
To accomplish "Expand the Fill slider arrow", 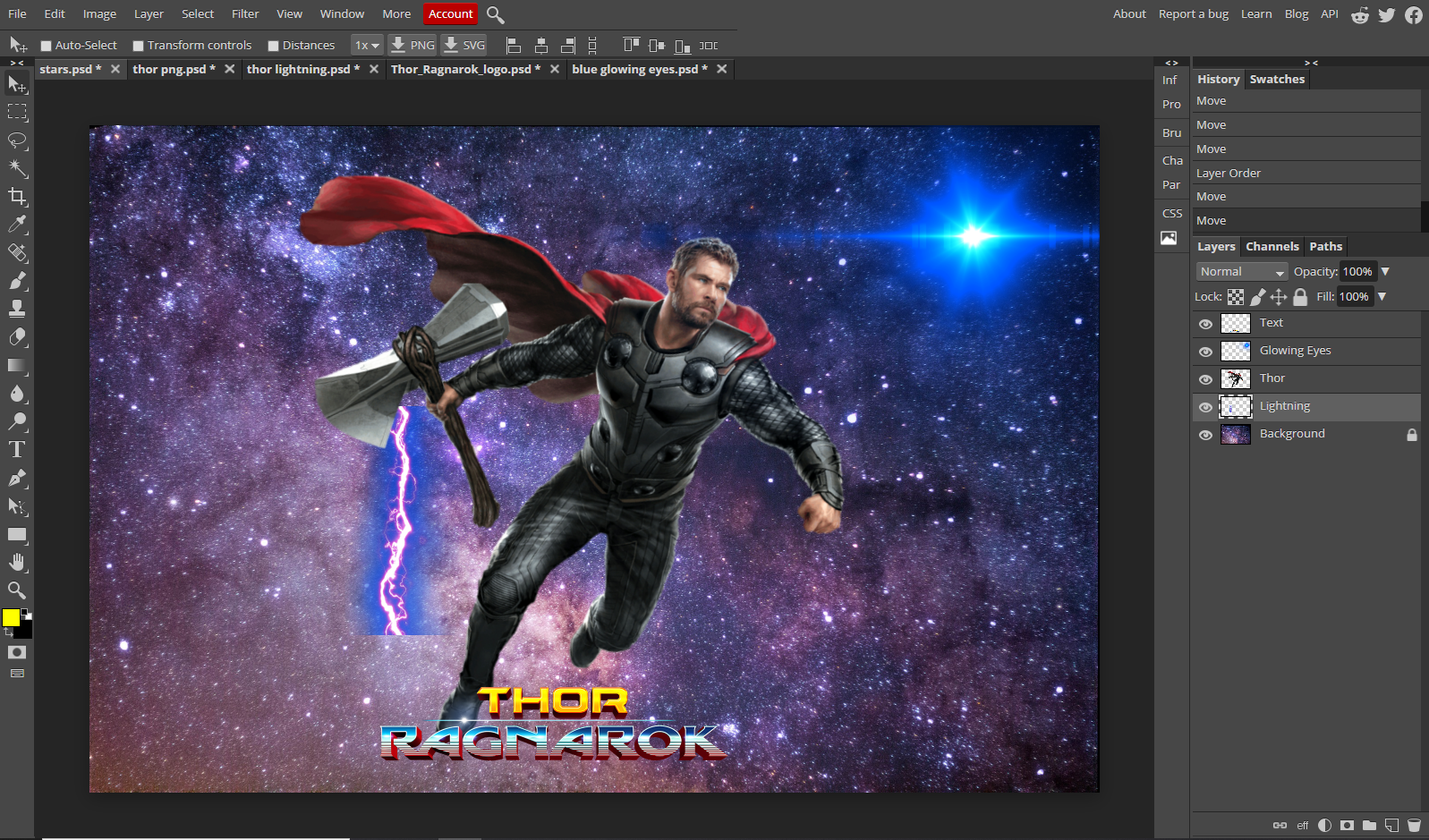I will (x=1382, y=296).
